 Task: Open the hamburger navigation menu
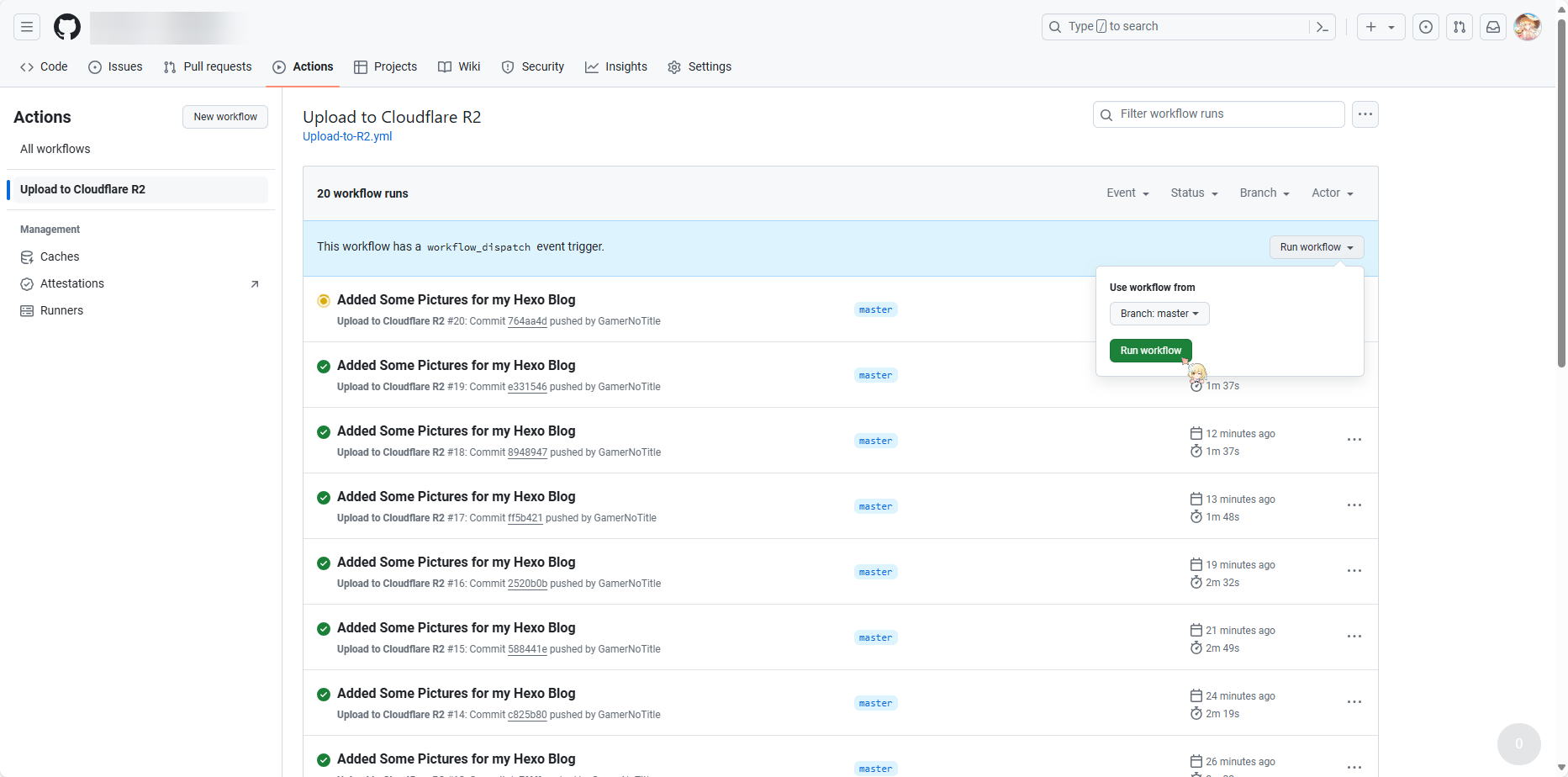tap(27, 27)
